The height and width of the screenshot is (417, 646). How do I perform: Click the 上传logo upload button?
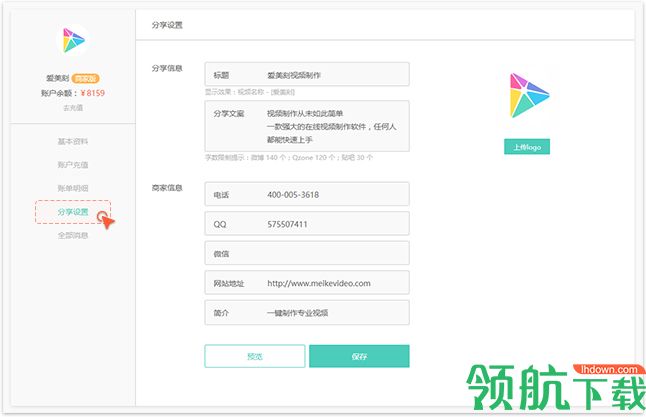(527, 147)
